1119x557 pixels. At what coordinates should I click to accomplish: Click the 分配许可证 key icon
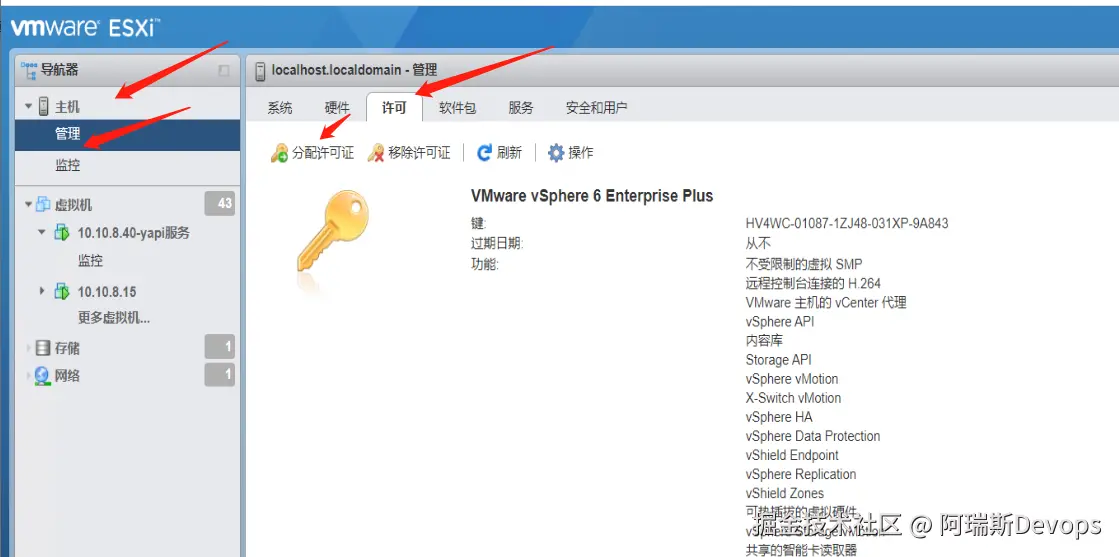280,153
